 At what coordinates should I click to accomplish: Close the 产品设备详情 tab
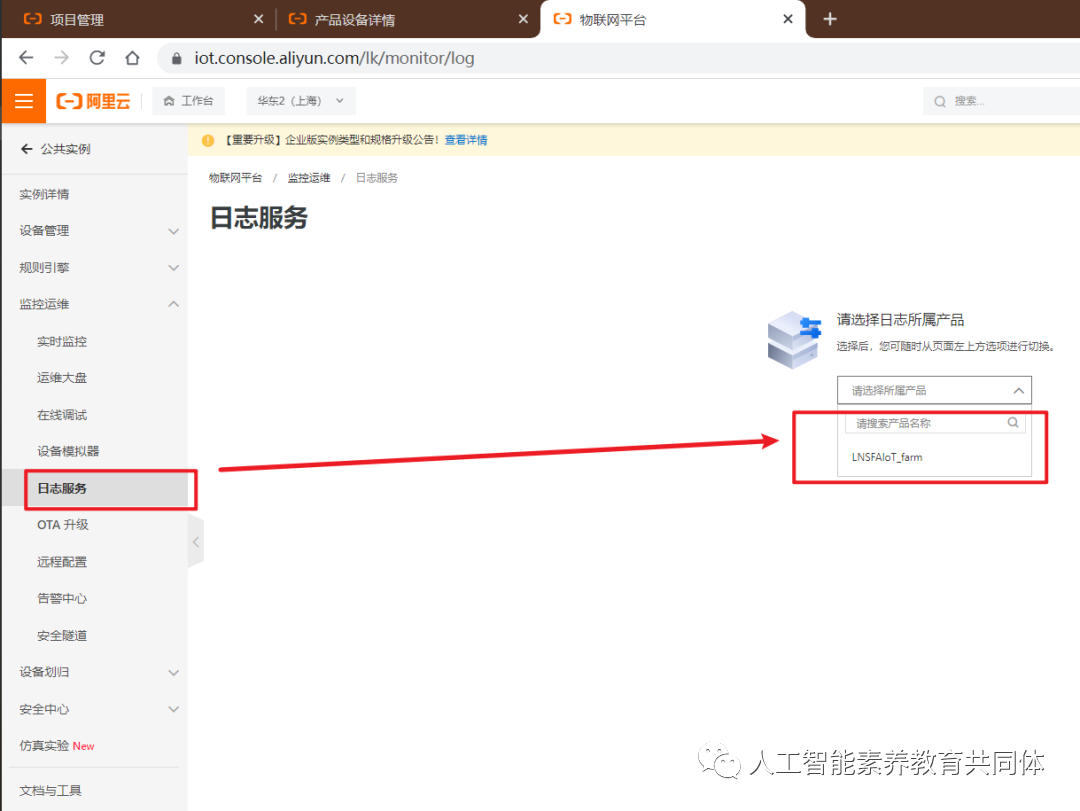coord(523,19)
